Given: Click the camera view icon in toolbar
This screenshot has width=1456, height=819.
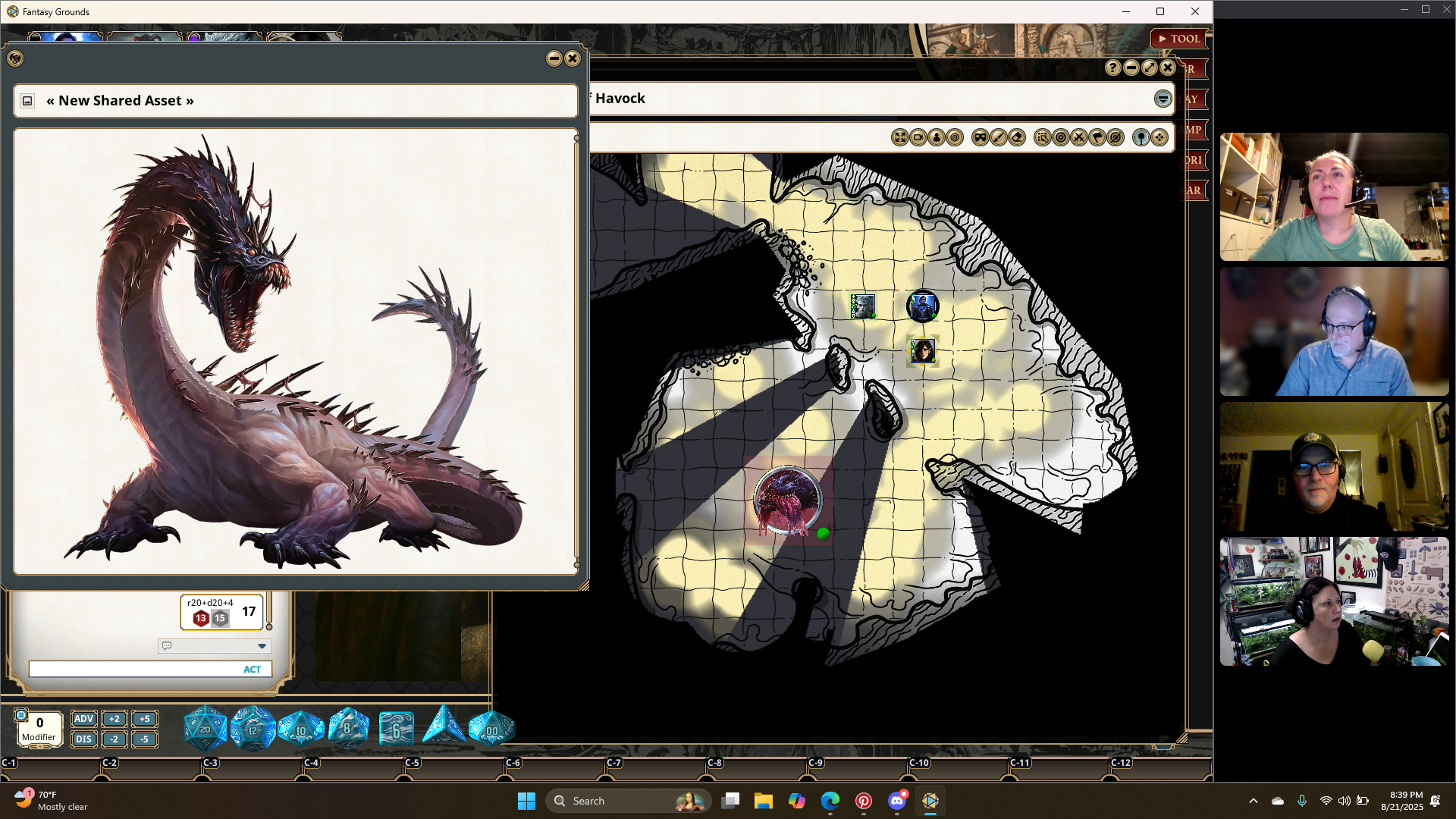Looking at the screenshot, I should 918,137.
